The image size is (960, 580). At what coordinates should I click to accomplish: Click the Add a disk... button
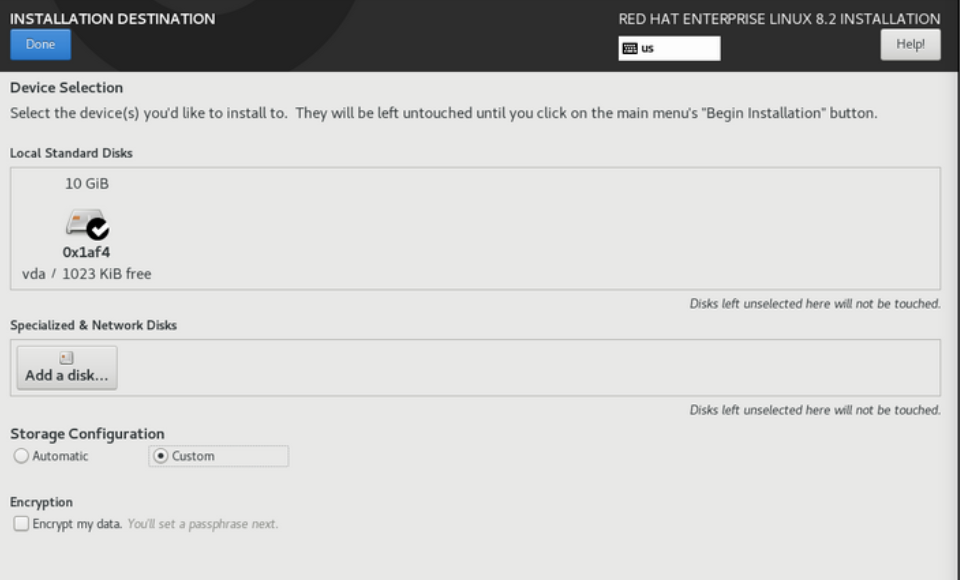point(67,367)
